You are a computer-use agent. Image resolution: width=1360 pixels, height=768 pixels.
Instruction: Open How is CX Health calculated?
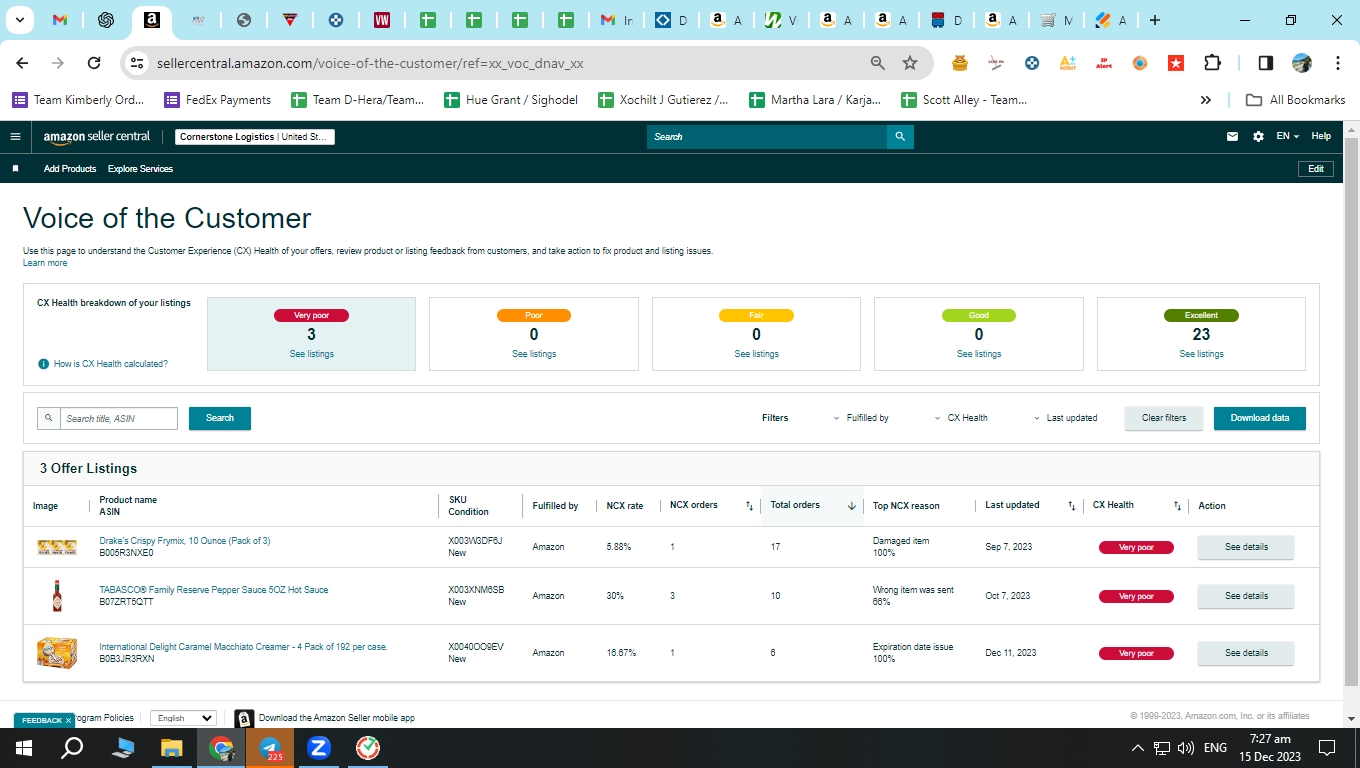tap(111, 364)
